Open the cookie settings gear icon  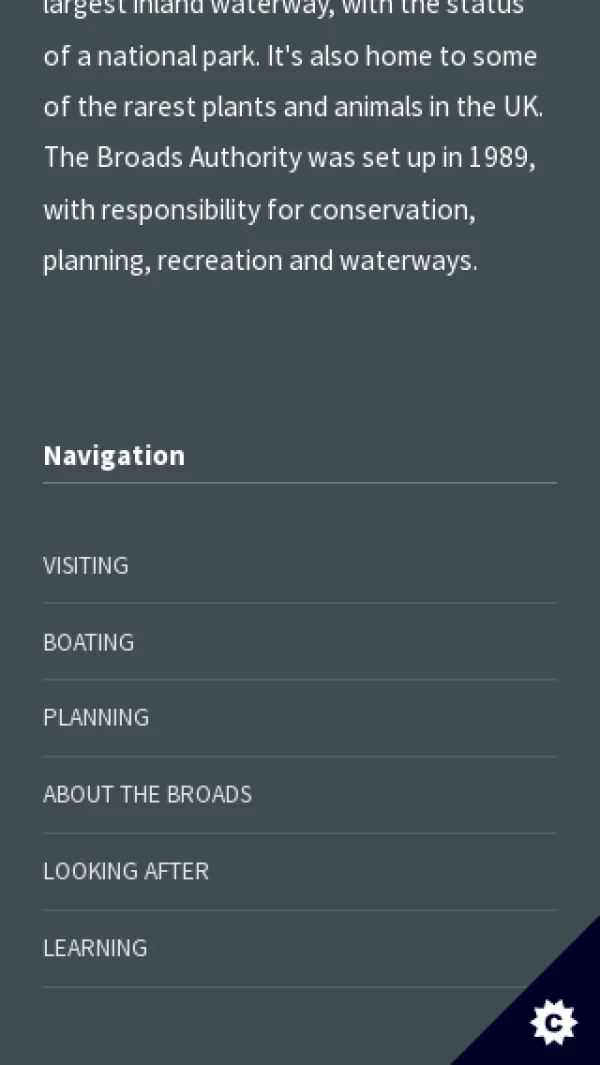point(553,1023)
